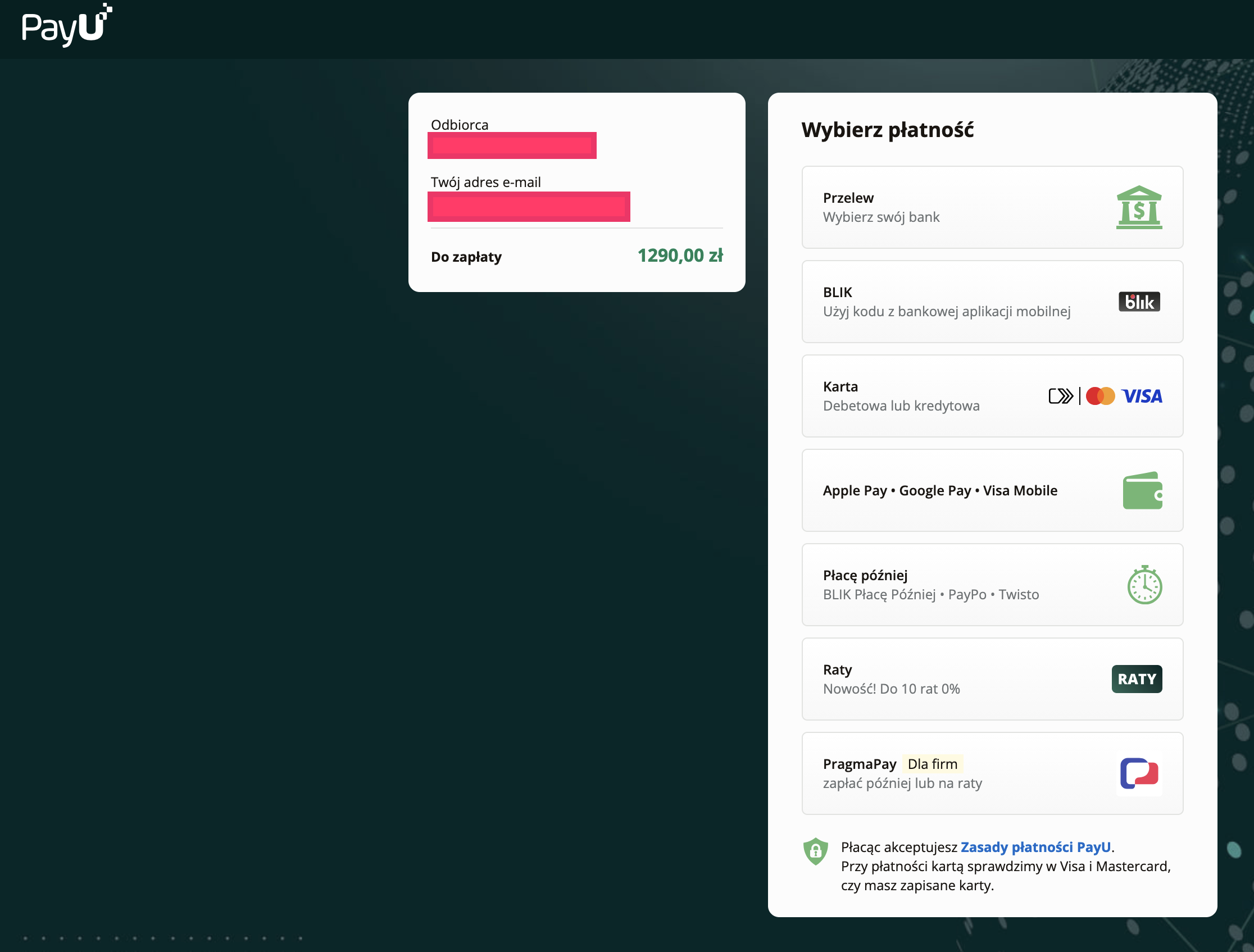This screenshot has height=952, width=1254.
Task: Click the Mastercard logo
Action: point(1100,396)
